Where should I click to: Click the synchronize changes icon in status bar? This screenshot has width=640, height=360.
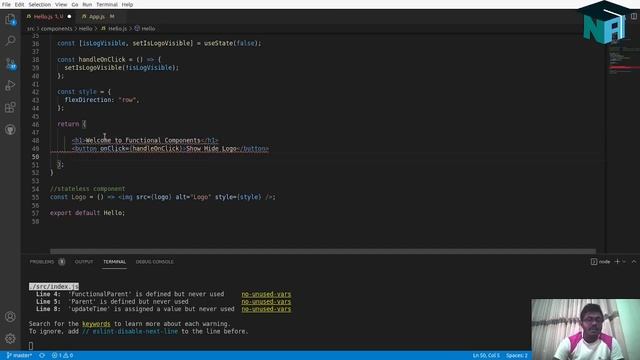pyautogui.click(x=42, y=356)
